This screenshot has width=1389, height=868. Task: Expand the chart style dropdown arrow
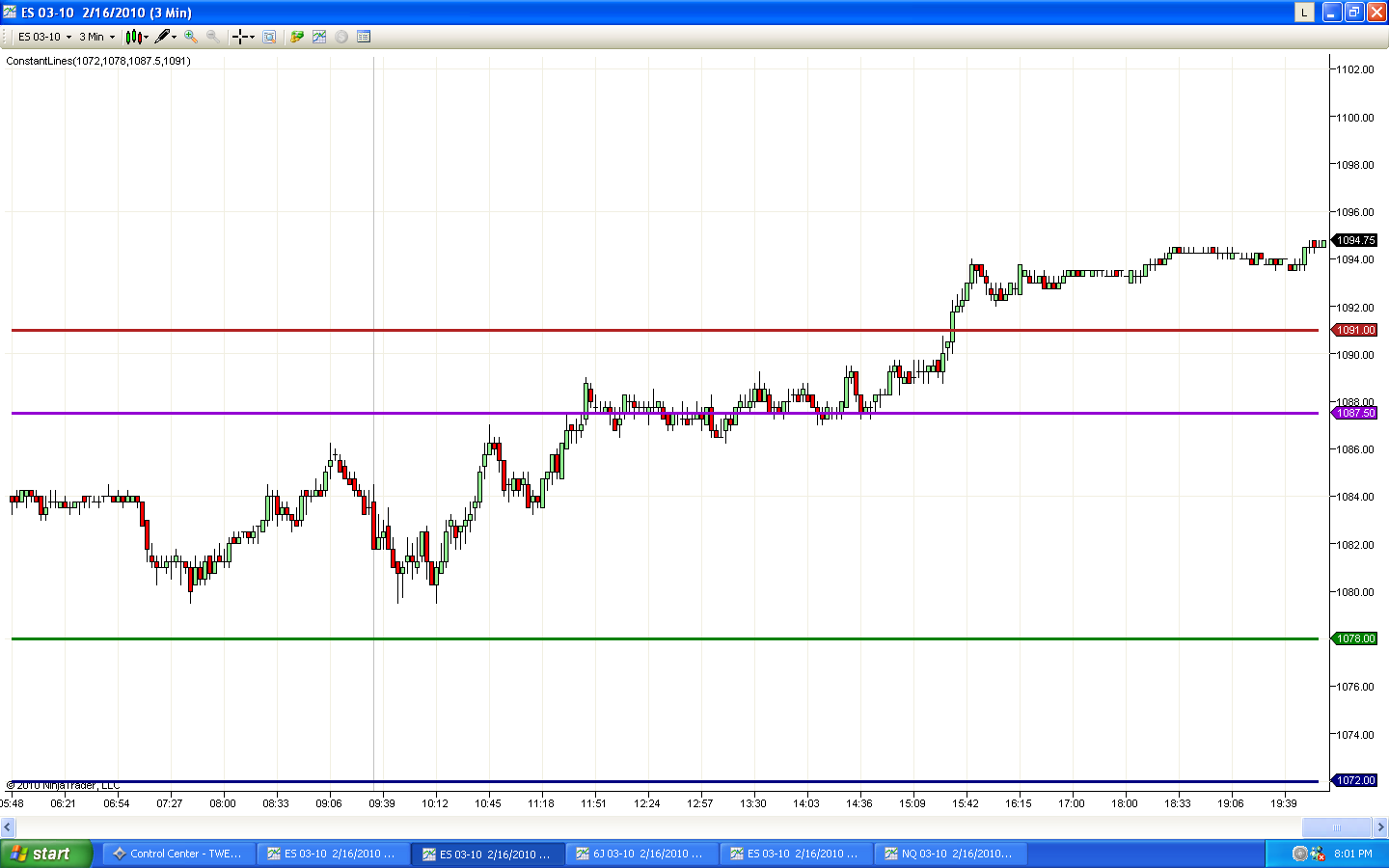coord(147,37)
